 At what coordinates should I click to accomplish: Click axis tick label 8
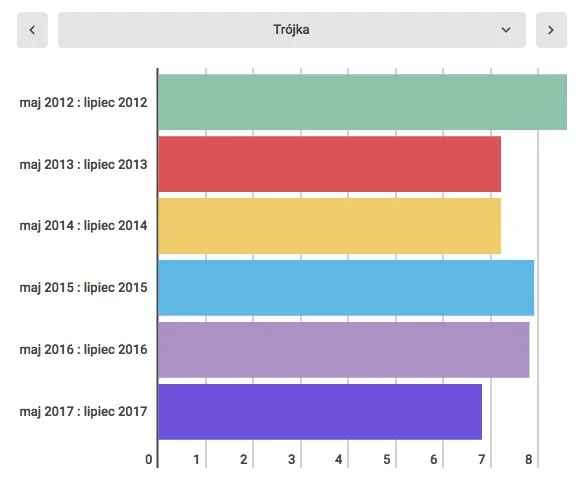pyautogui.click(x=529, y=460)
